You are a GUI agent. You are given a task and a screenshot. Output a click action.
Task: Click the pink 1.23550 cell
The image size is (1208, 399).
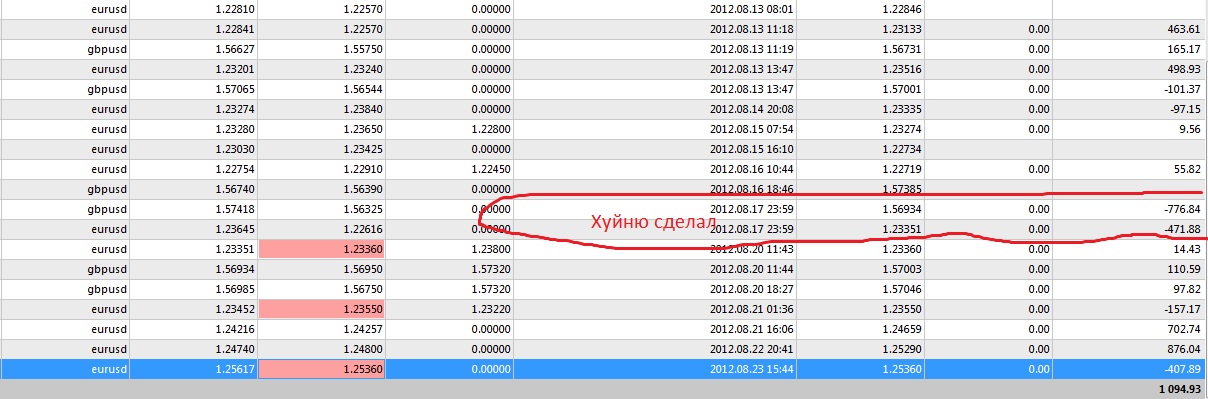coord(321,309)
